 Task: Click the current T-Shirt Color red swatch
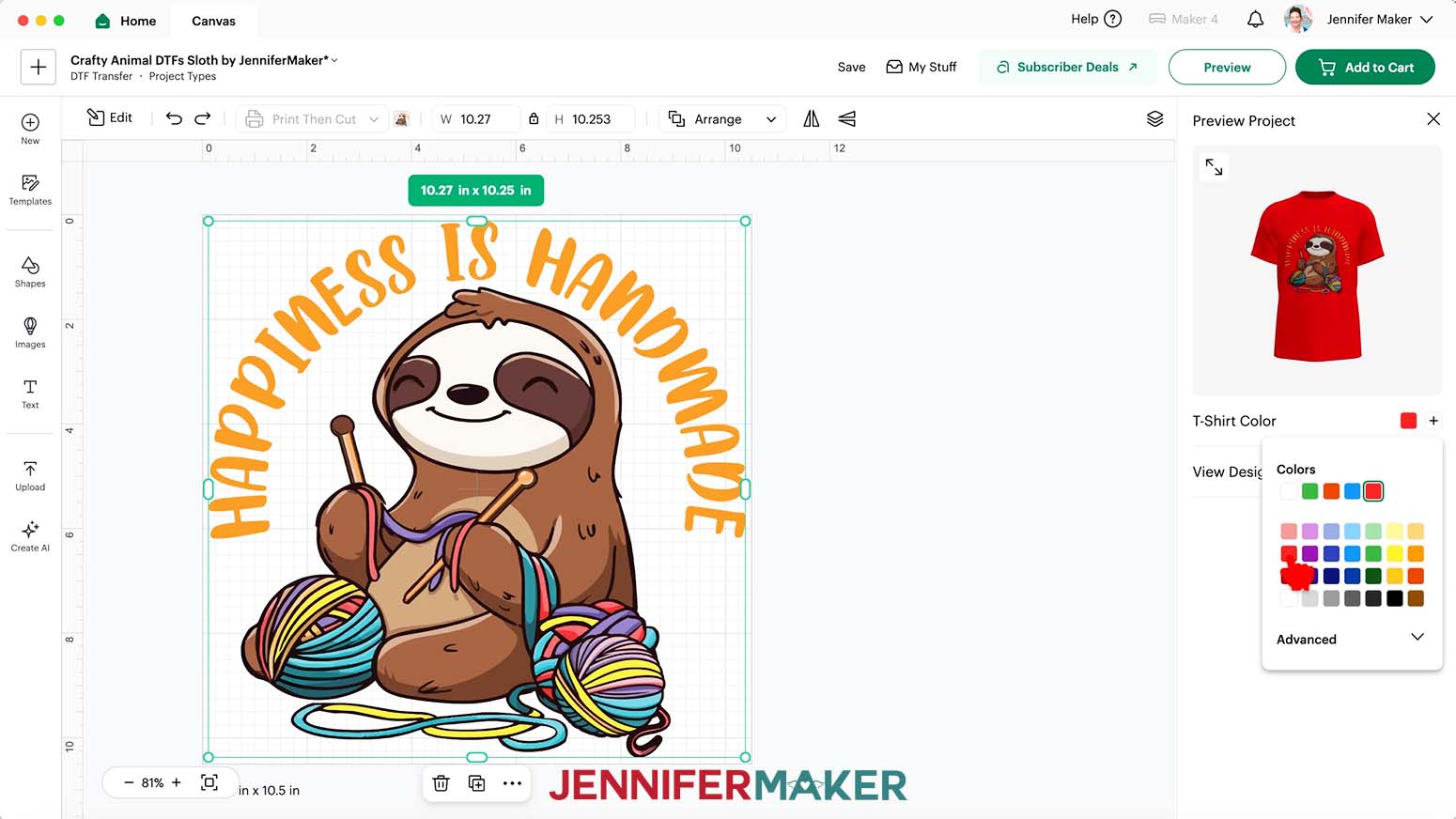[x=1408, y=421]
